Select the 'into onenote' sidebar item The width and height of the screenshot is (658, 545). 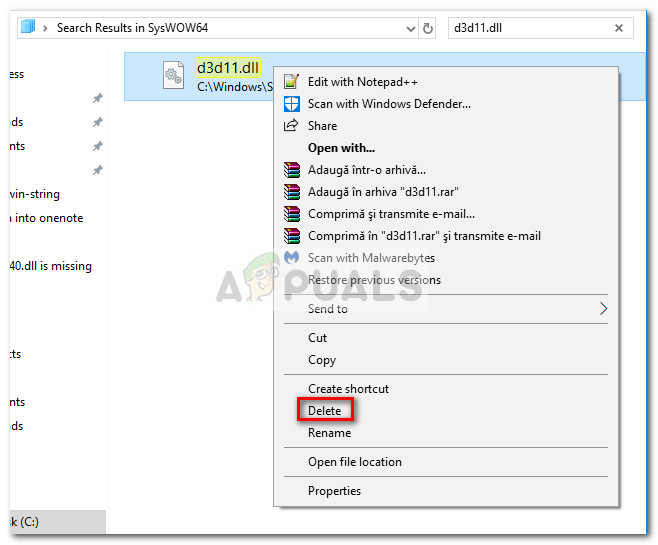(49, 218)
